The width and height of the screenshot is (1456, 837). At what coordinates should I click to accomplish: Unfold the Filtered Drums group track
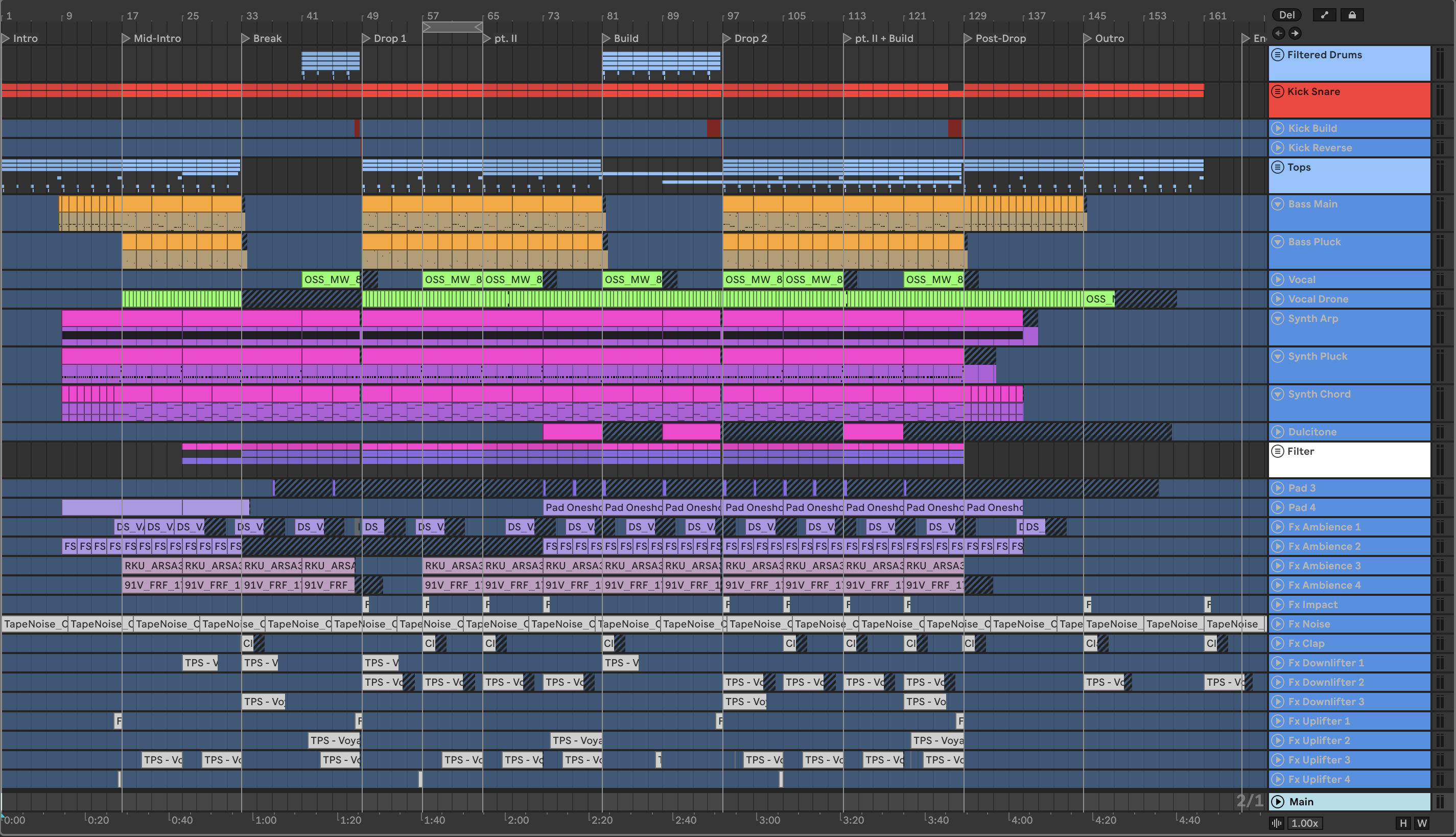(x=1277, y=55)
